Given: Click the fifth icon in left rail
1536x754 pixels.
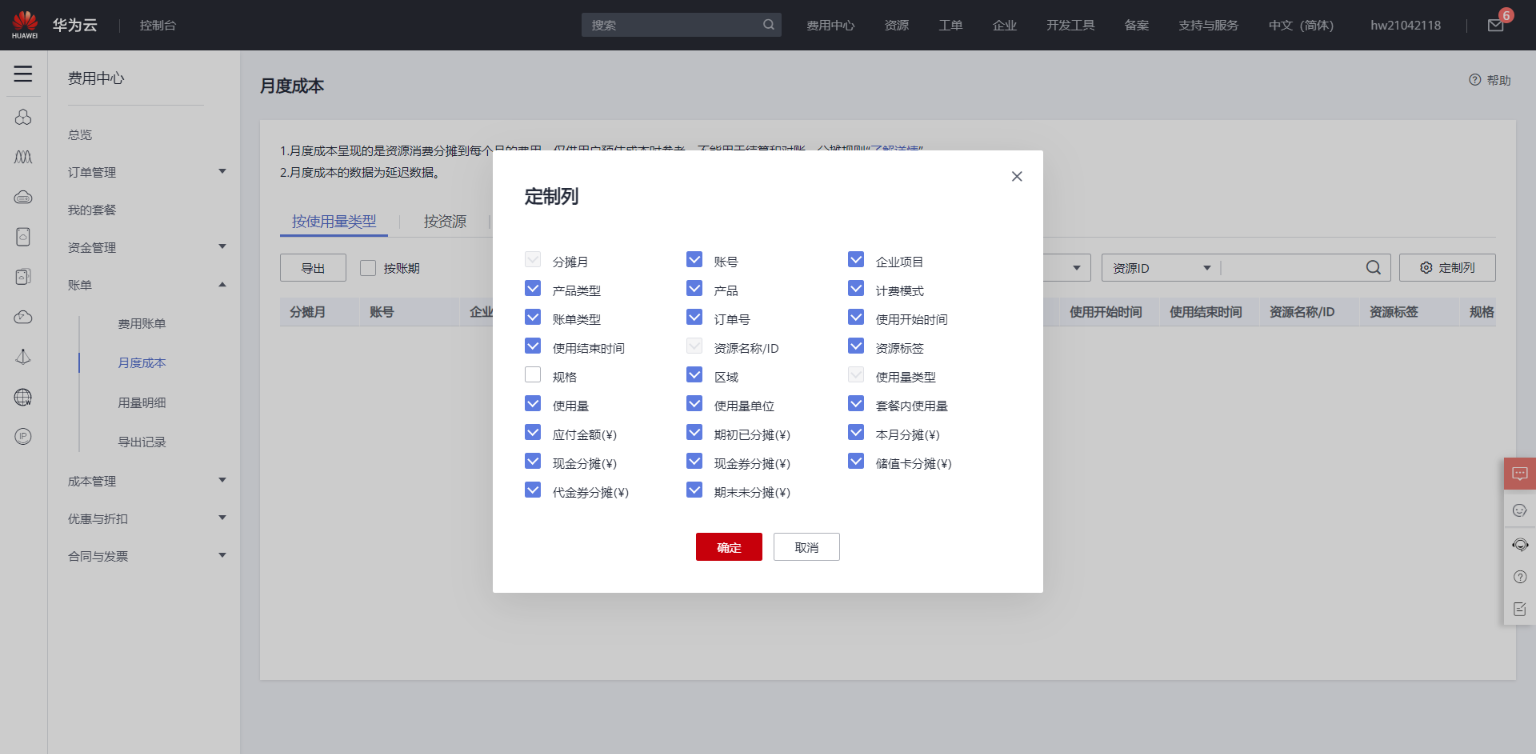Looking at the screenshot, I should click(23, 277).
